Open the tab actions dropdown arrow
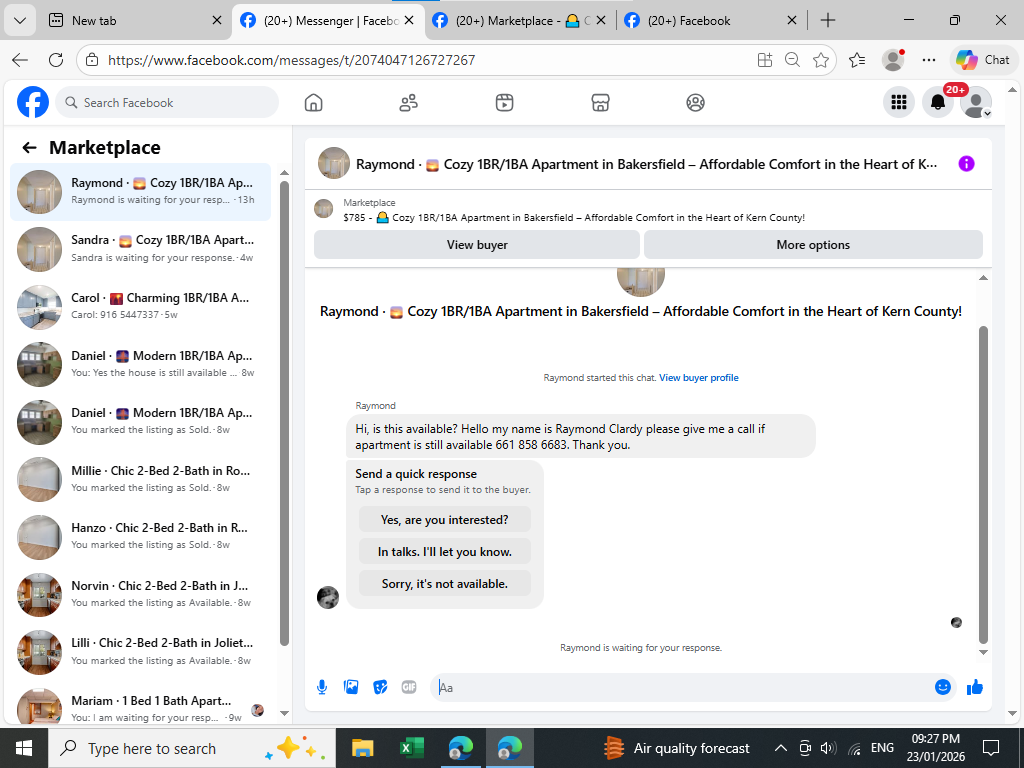The image size is (1024, 768). [x=20, y=20]
